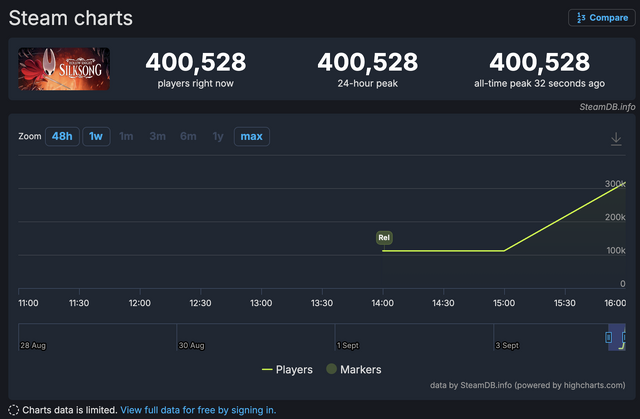Click all-time peak 32 seconds ago text
Image resolution: width=640 pixels, height=419 pixels.
539,84
